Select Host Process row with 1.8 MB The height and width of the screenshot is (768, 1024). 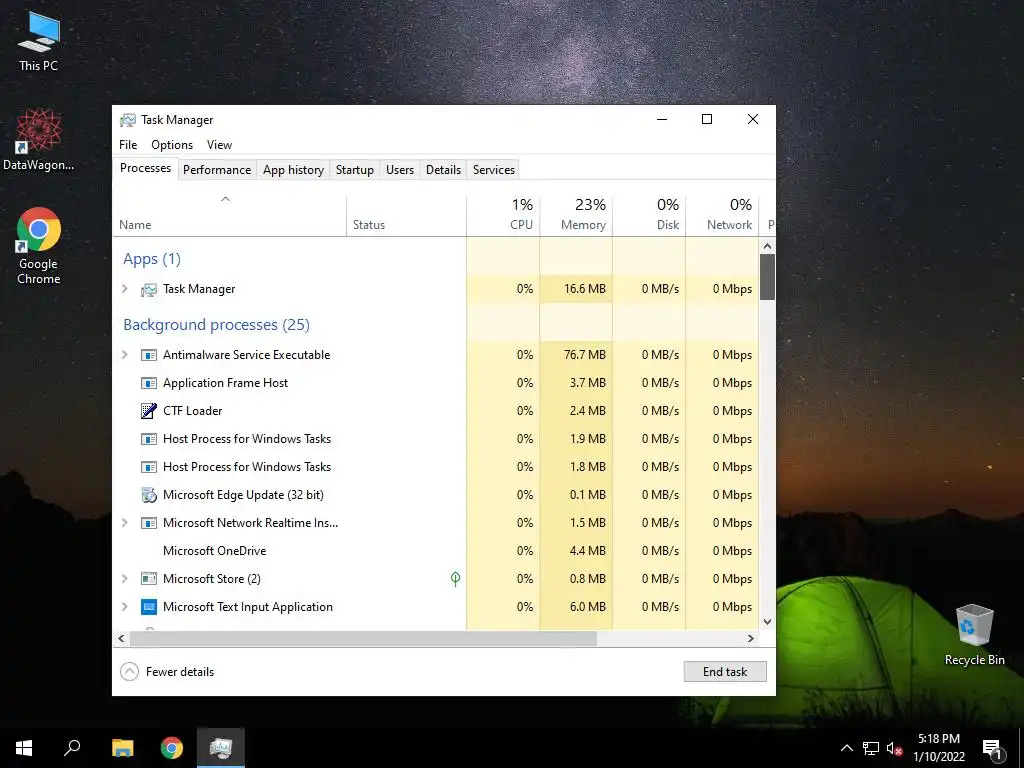point(436,467)
